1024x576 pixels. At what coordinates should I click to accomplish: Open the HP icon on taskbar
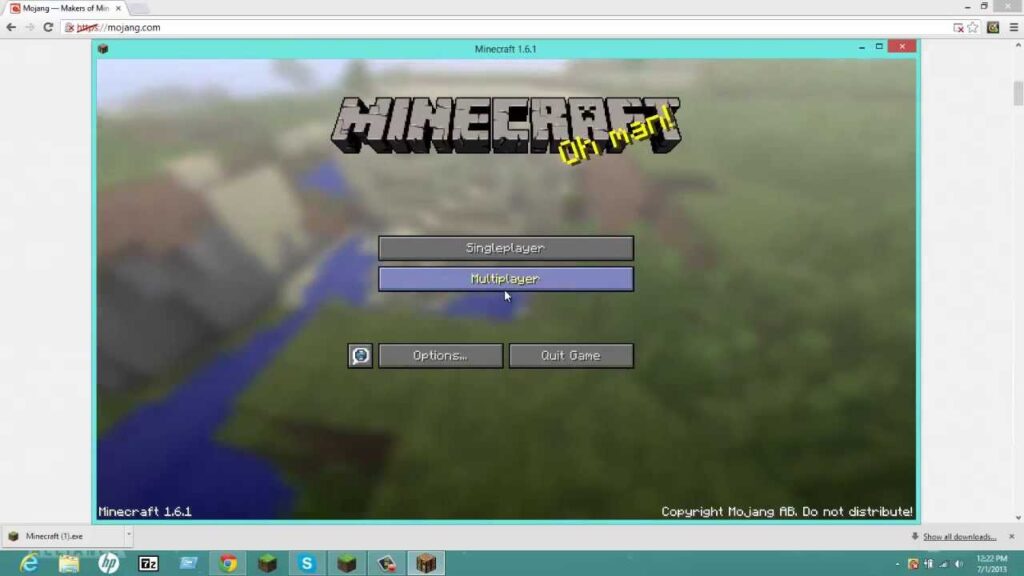[108, 563]
